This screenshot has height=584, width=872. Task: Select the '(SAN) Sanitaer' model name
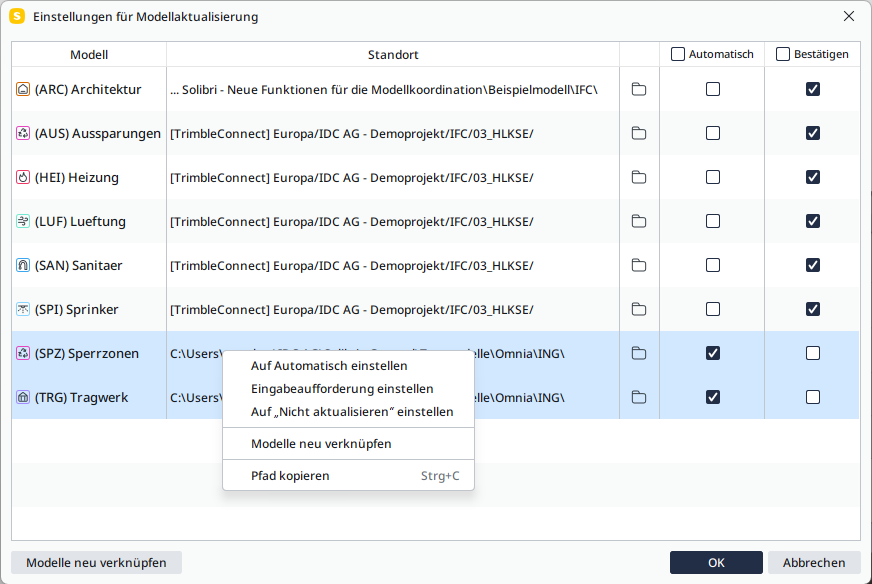tap(78, 265)
